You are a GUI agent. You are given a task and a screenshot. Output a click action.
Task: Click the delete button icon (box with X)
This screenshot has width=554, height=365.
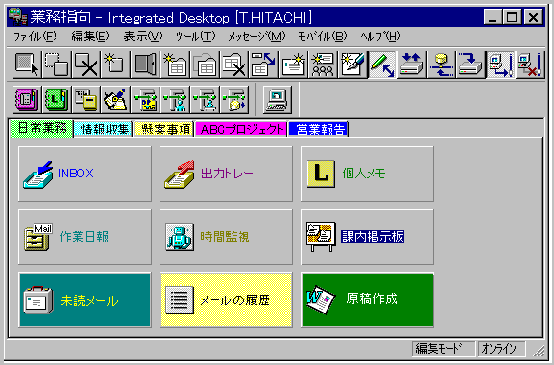(x=86, y=65)
